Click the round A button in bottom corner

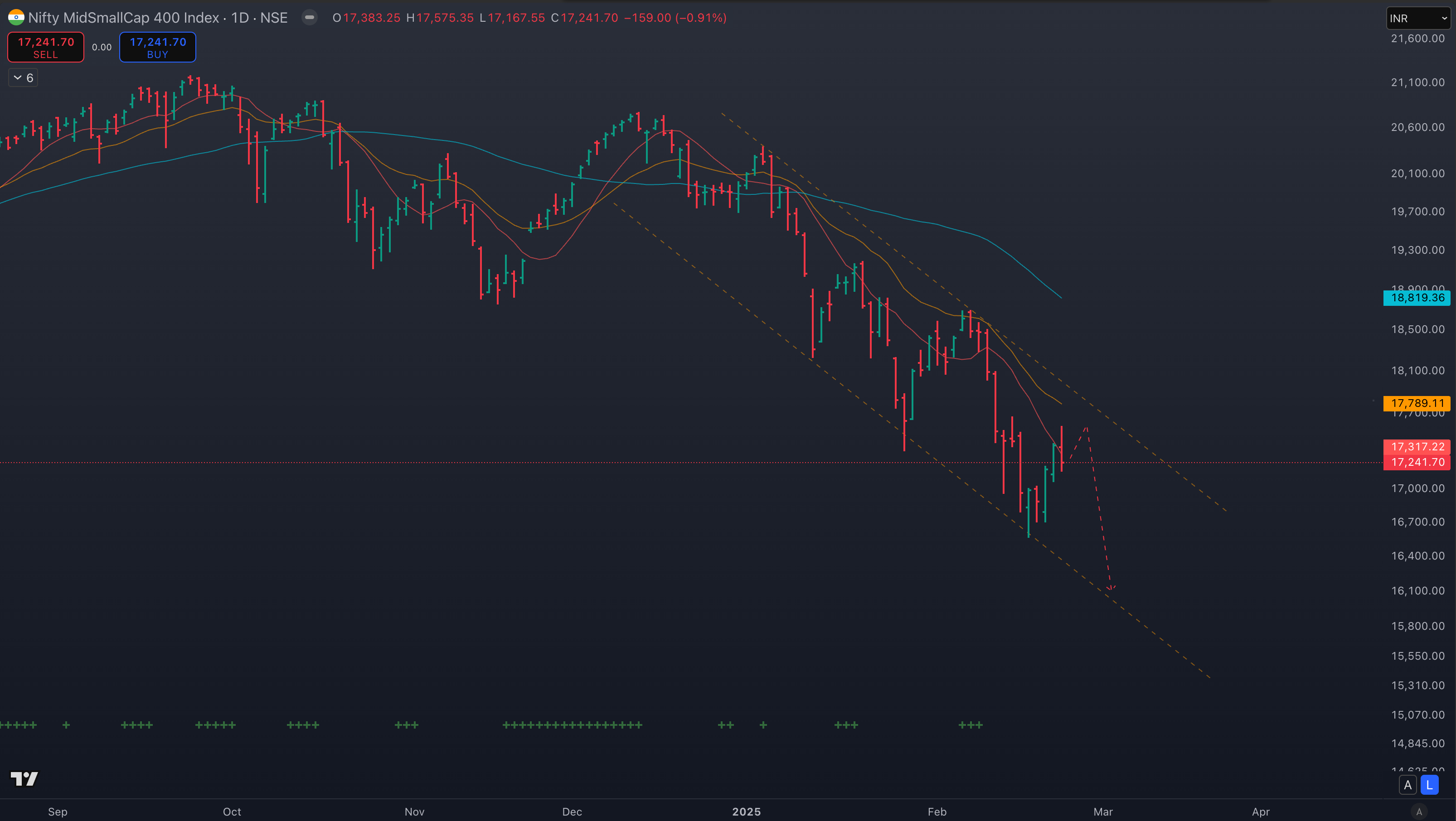[1419, 811]
